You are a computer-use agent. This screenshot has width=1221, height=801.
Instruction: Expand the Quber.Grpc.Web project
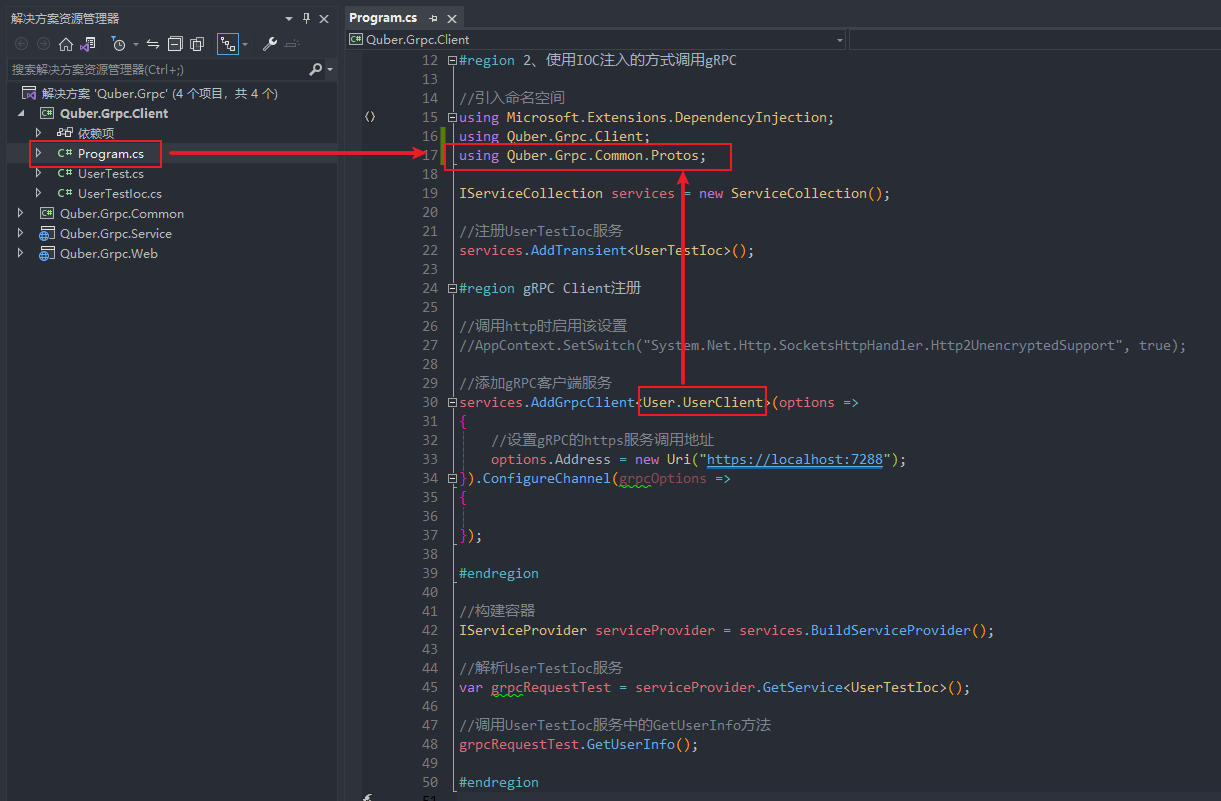[x=22, y=253]
